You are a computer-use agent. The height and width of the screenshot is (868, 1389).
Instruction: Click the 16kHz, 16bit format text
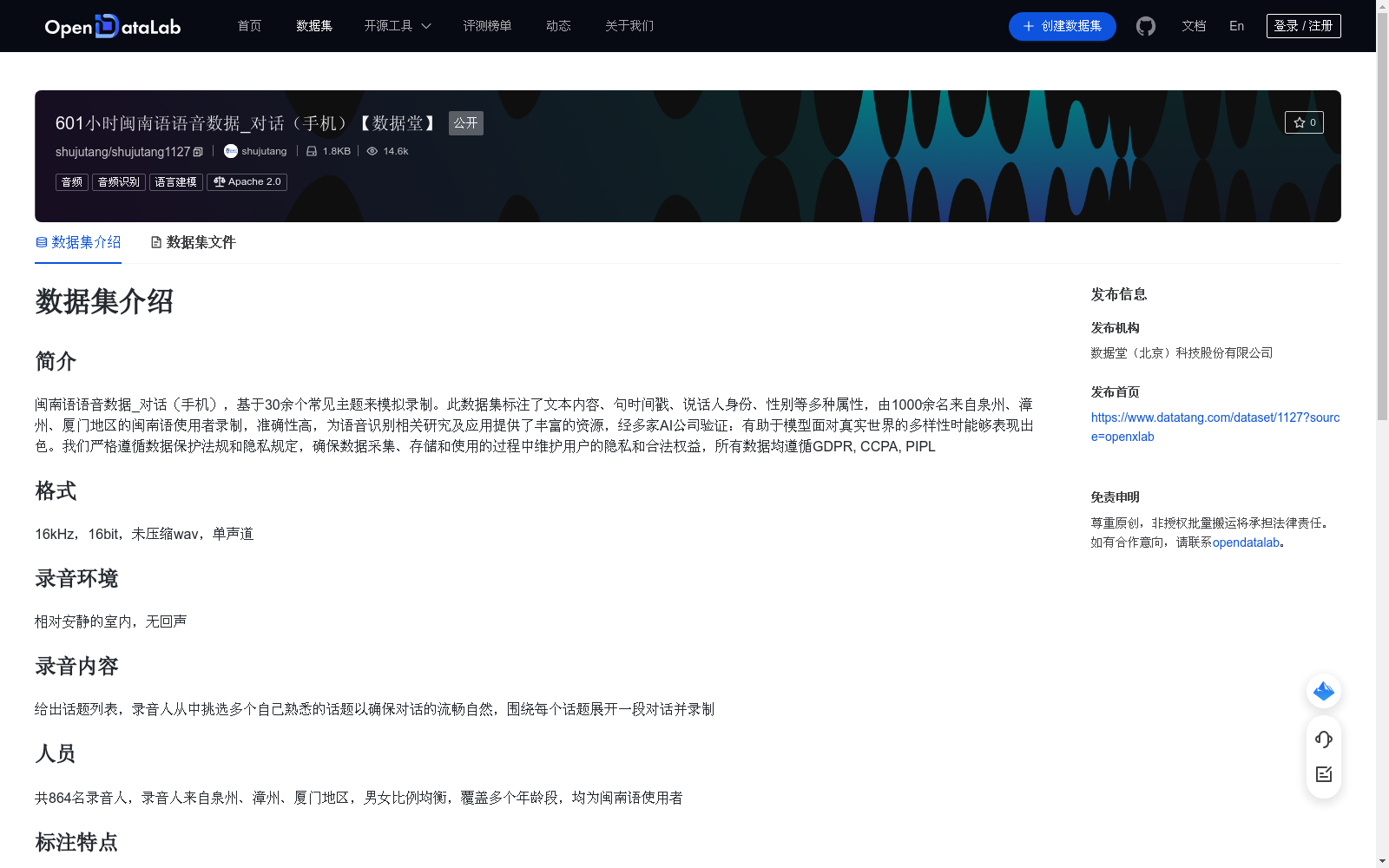coord(144,534)
